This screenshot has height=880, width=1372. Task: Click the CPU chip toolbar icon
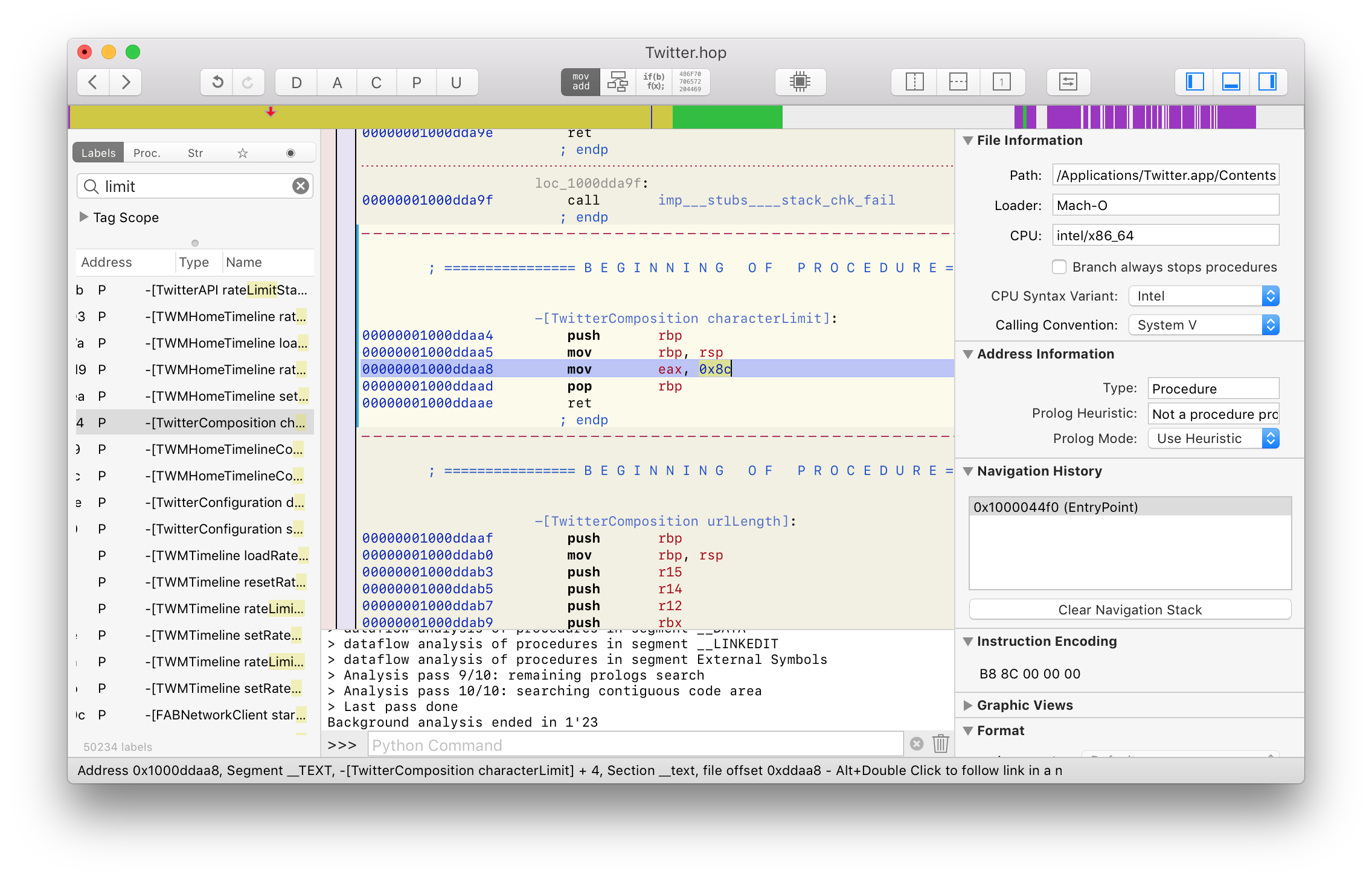pyautogui.click(x=800, y=82)
